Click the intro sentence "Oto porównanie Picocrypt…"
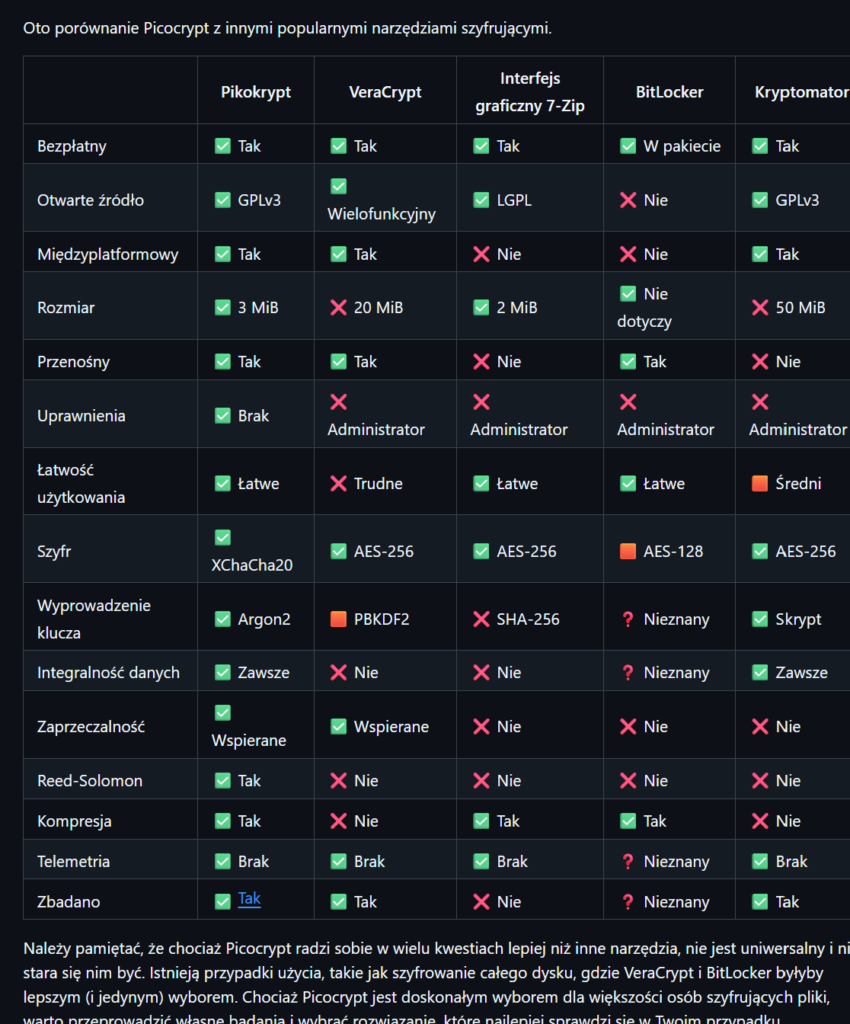This screenshot has width=850, height=1024. 287,28
